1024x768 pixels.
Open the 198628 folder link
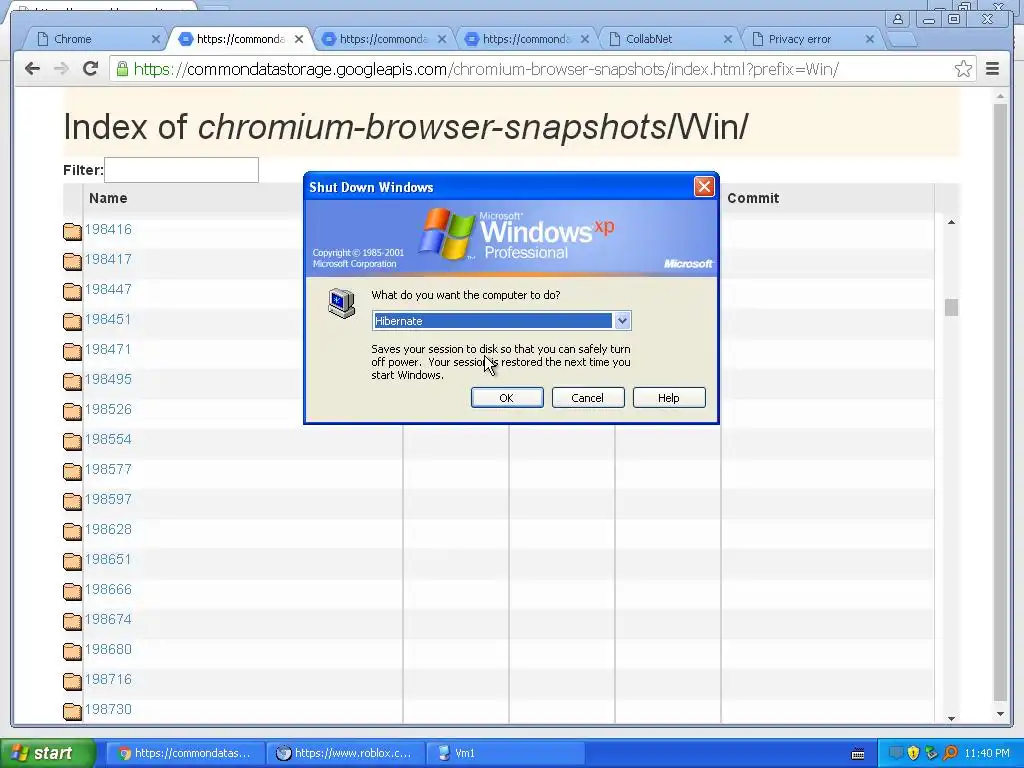108,530
